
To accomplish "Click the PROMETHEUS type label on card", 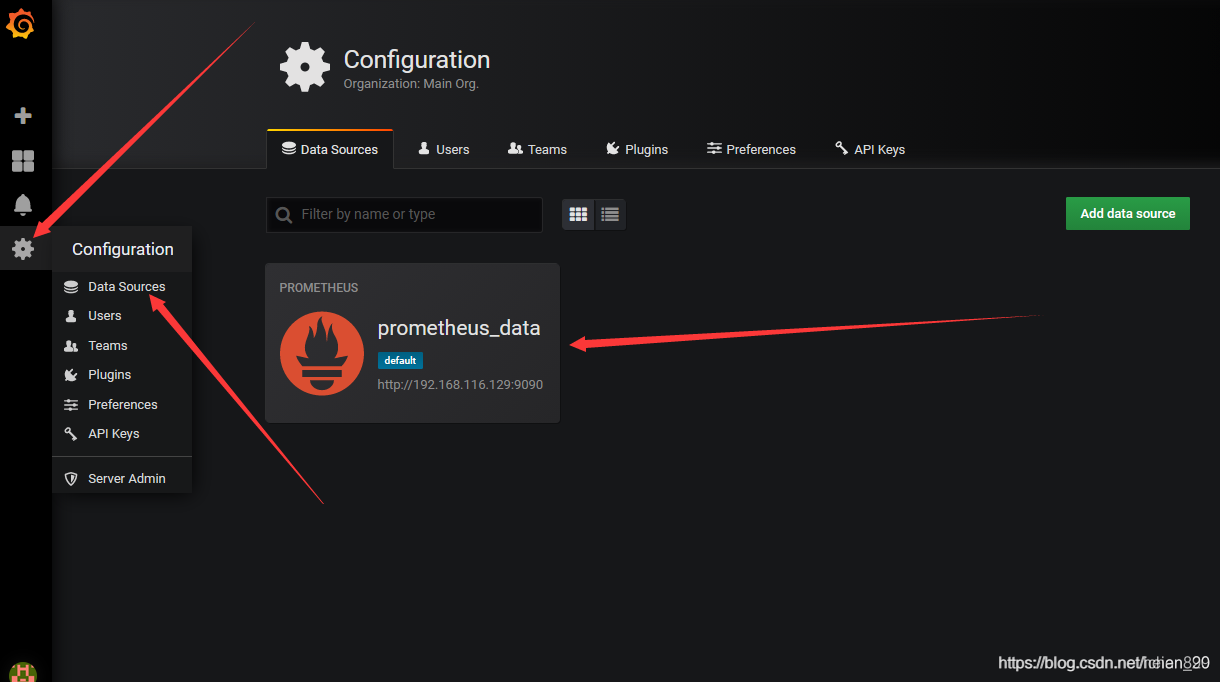I will click(319, 288).
